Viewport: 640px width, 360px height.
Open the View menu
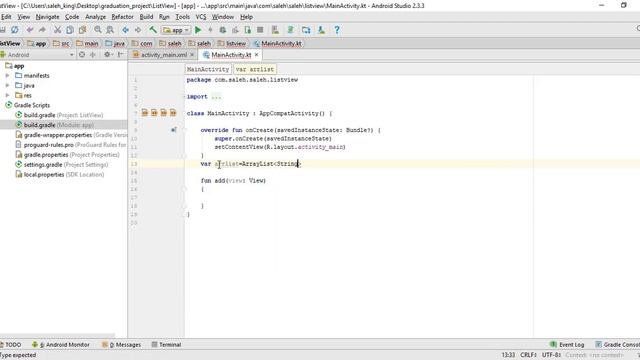tap(24, 17)
